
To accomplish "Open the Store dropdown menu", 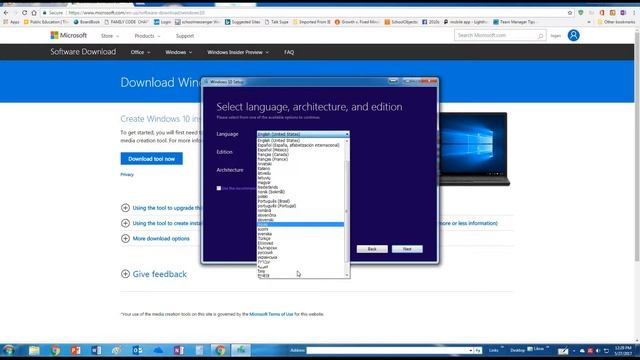I will click(x=110, y=36).
